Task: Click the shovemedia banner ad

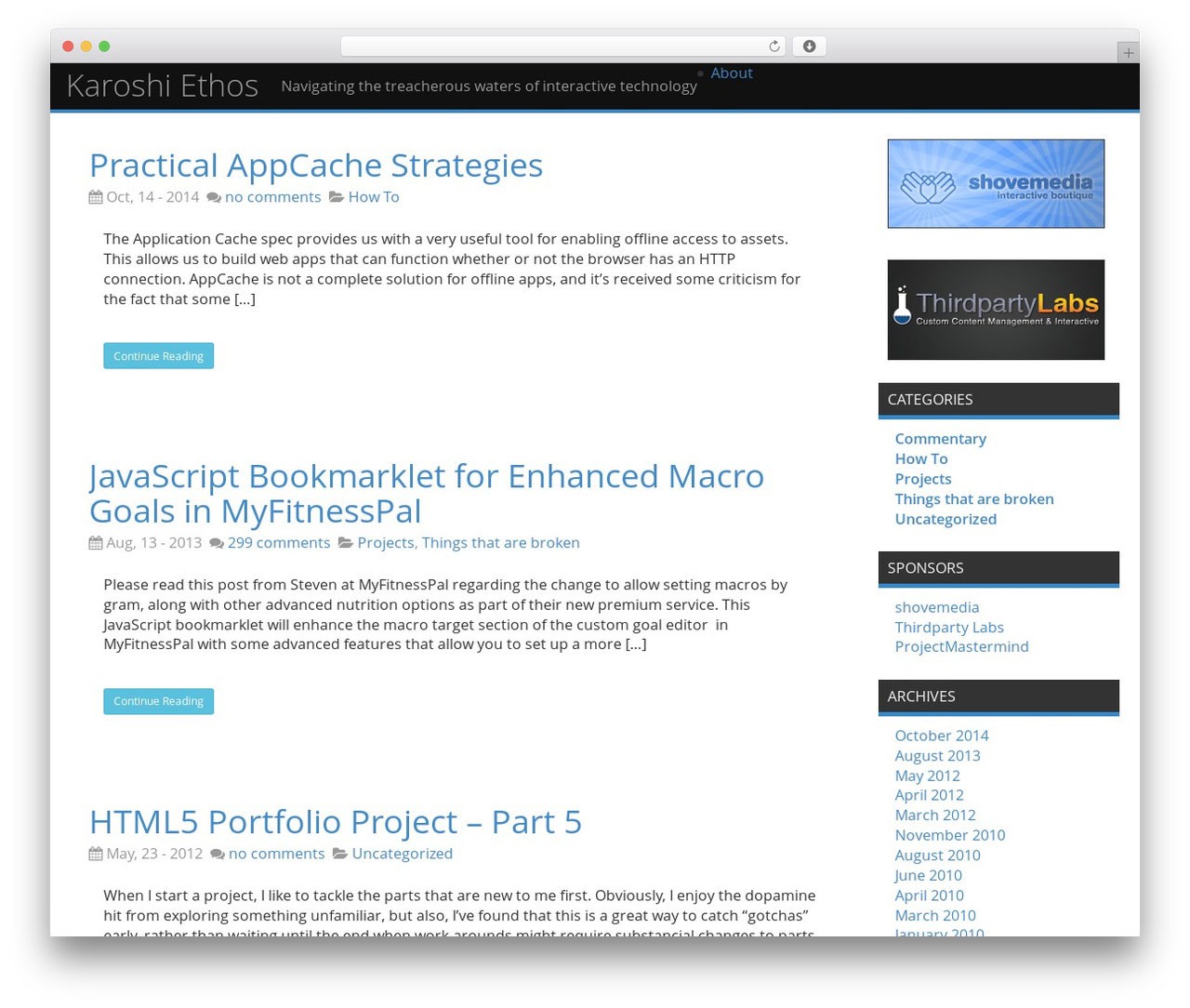Action: [995, 182]
